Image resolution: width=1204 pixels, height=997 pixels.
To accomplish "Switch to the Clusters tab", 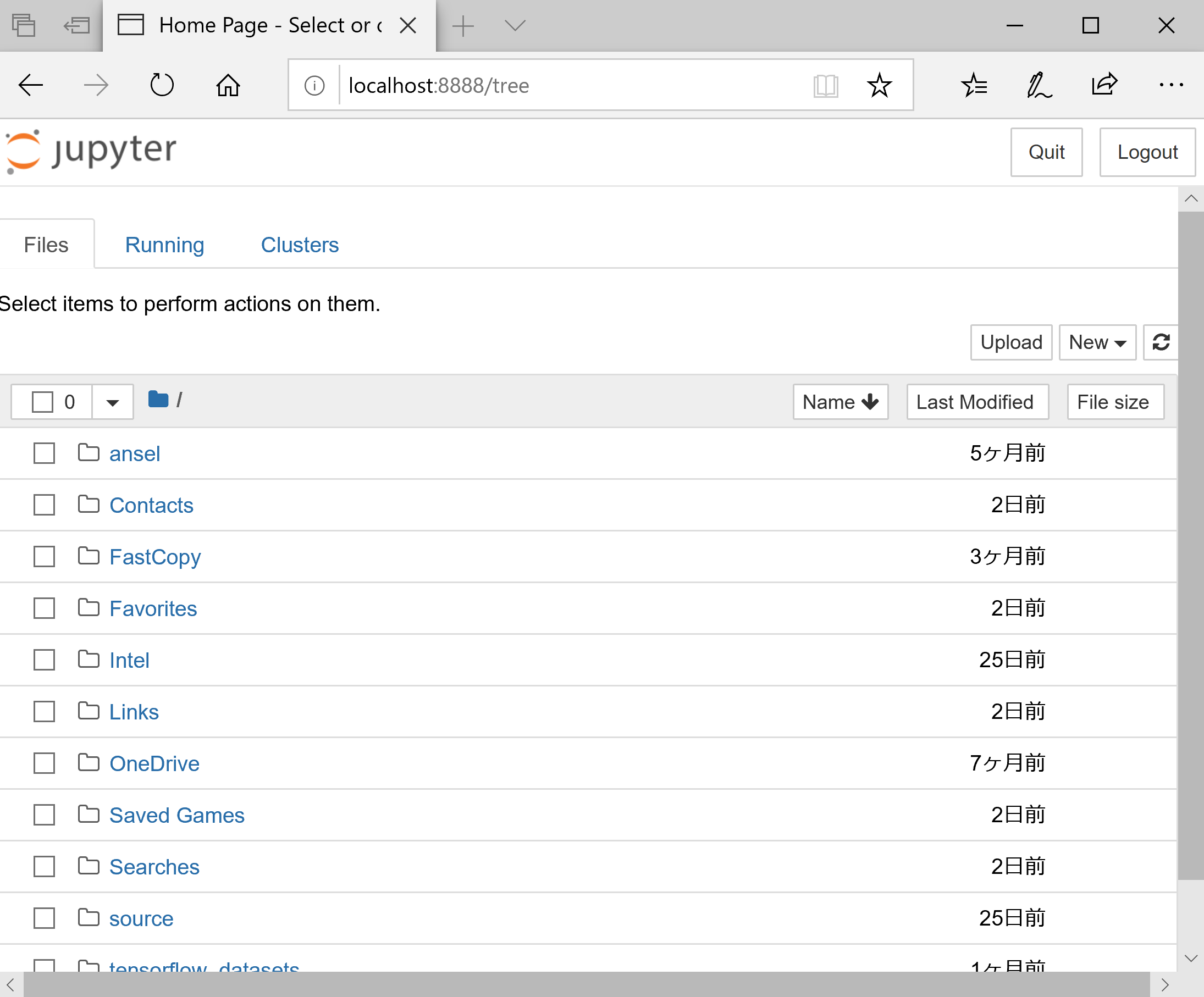I will tap(300, 245).
